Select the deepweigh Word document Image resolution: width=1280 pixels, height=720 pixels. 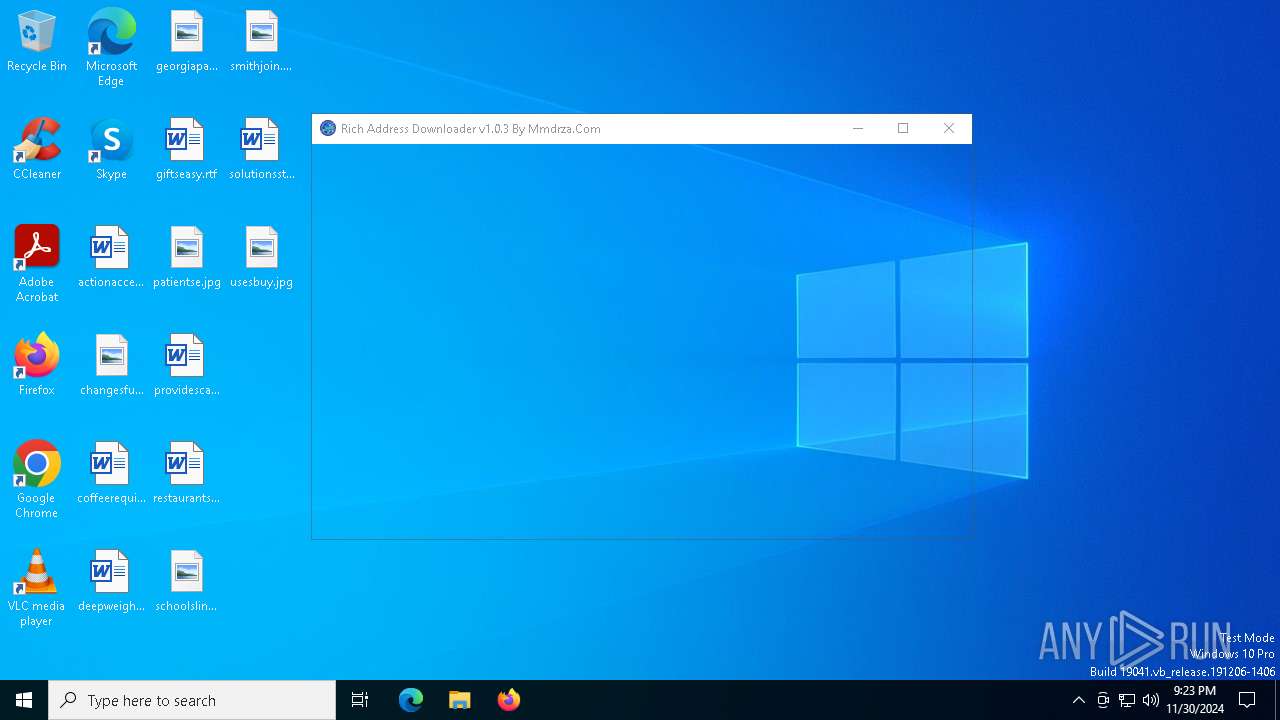pyautogui.click(x=111, y=582)
